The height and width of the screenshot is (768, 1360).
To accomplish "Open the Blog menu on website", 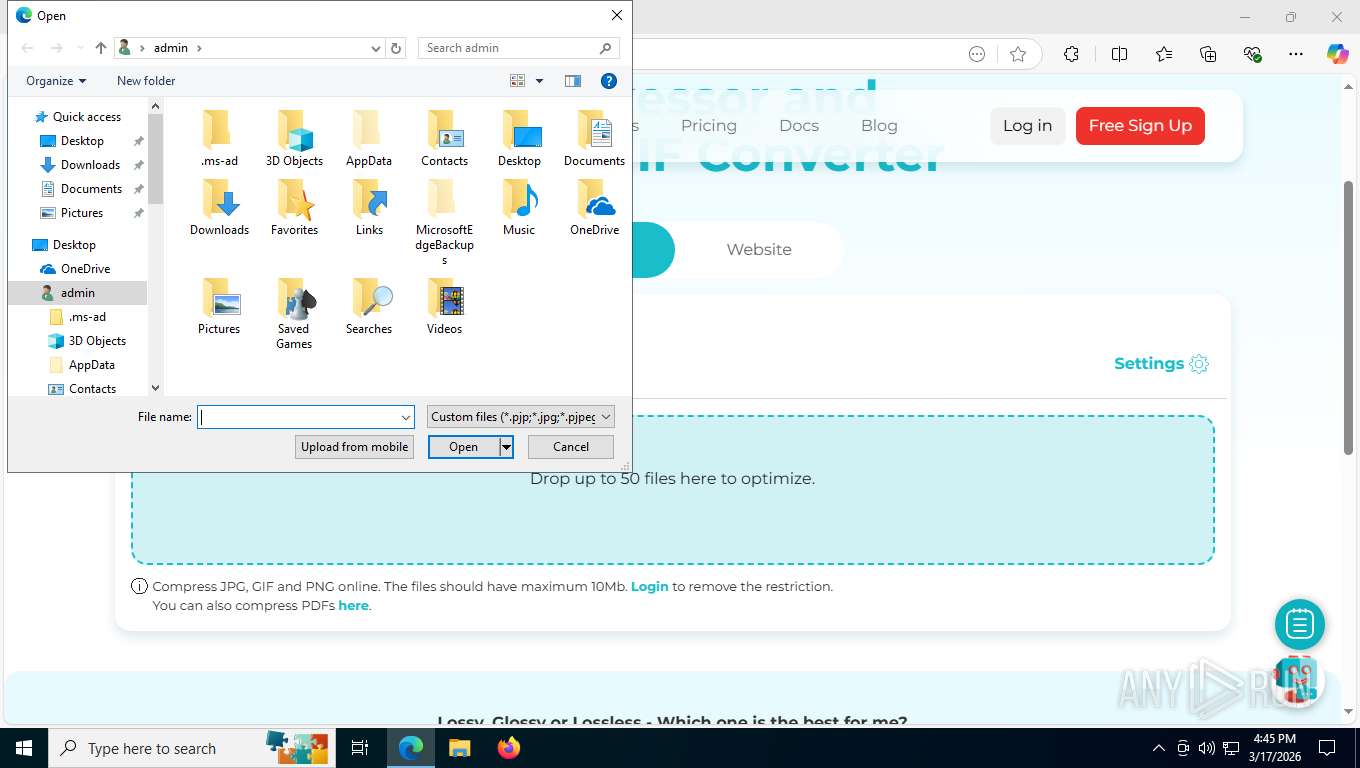I will click(879, 126).
